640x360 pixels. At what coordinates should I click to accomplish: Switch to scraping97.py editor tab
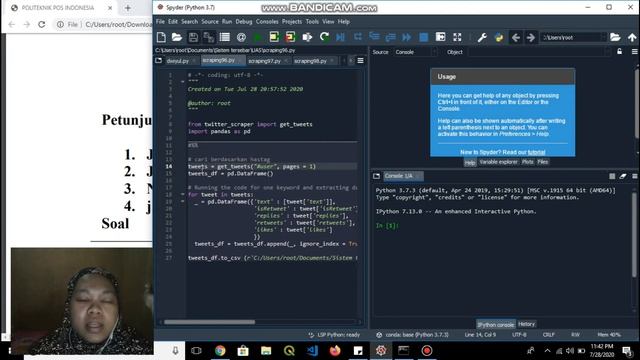click(264, 61)
